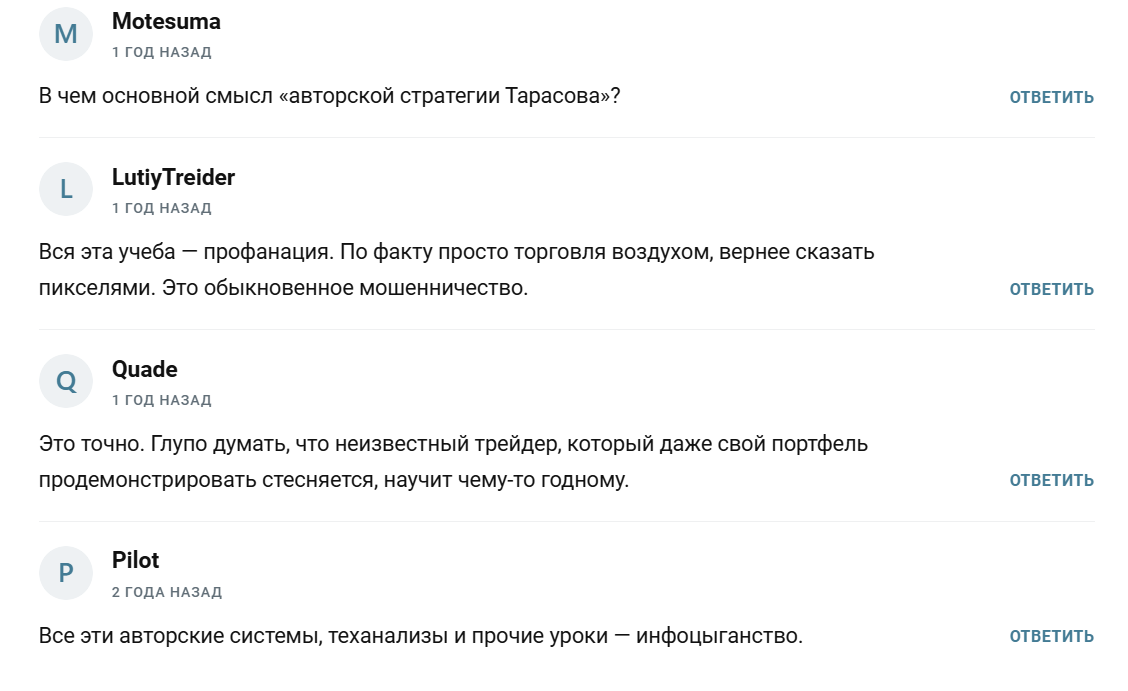Reply to LutiyTreider's comment via ОТВЕТИТЬ
Viewport: 1128px width, 691px height.
pos(1051,289)
